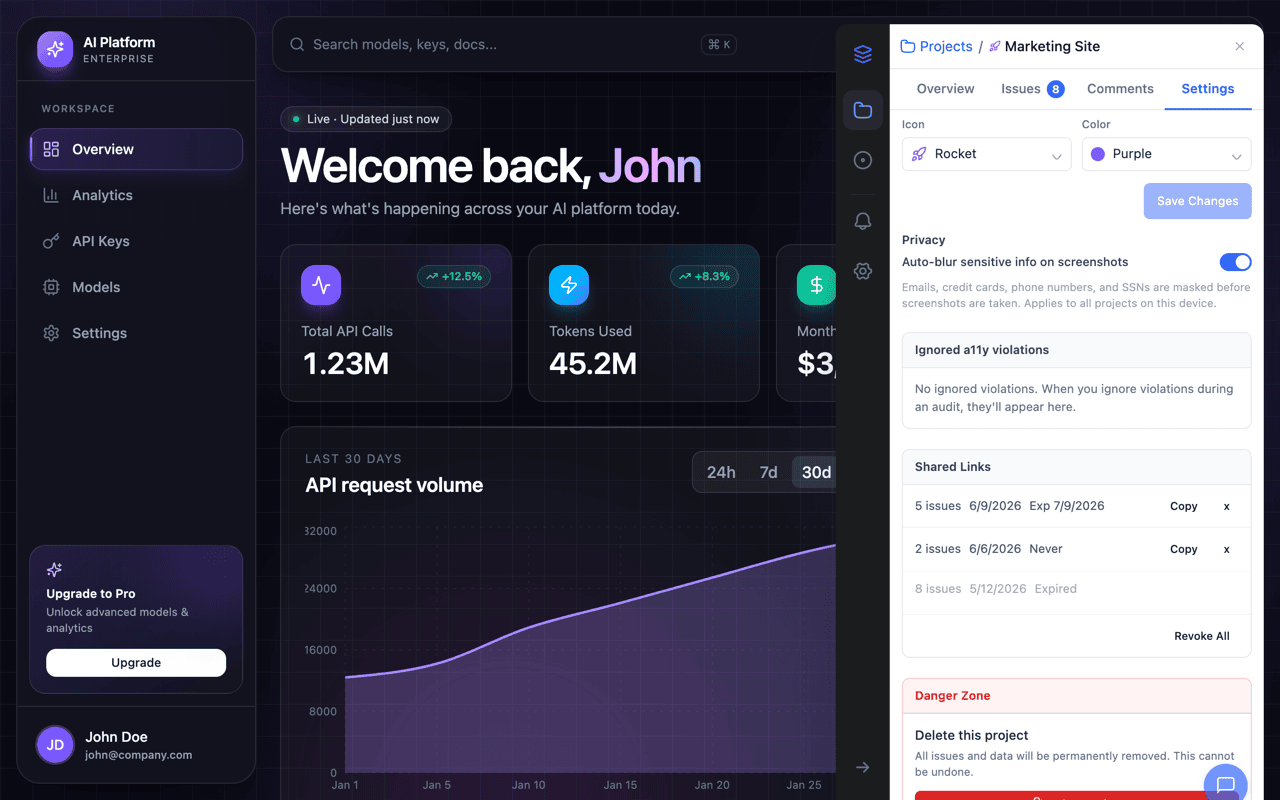The image size is (1280, 800).
Task: Click the JD user avatar
Action: tap(56, 745)
